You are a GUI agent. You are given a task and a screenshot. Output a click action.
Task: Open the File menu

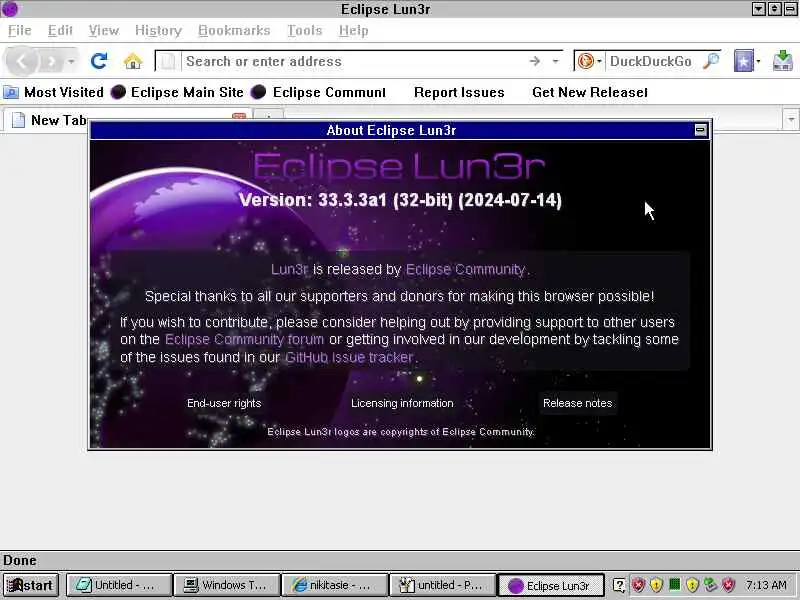coord(20,31)
